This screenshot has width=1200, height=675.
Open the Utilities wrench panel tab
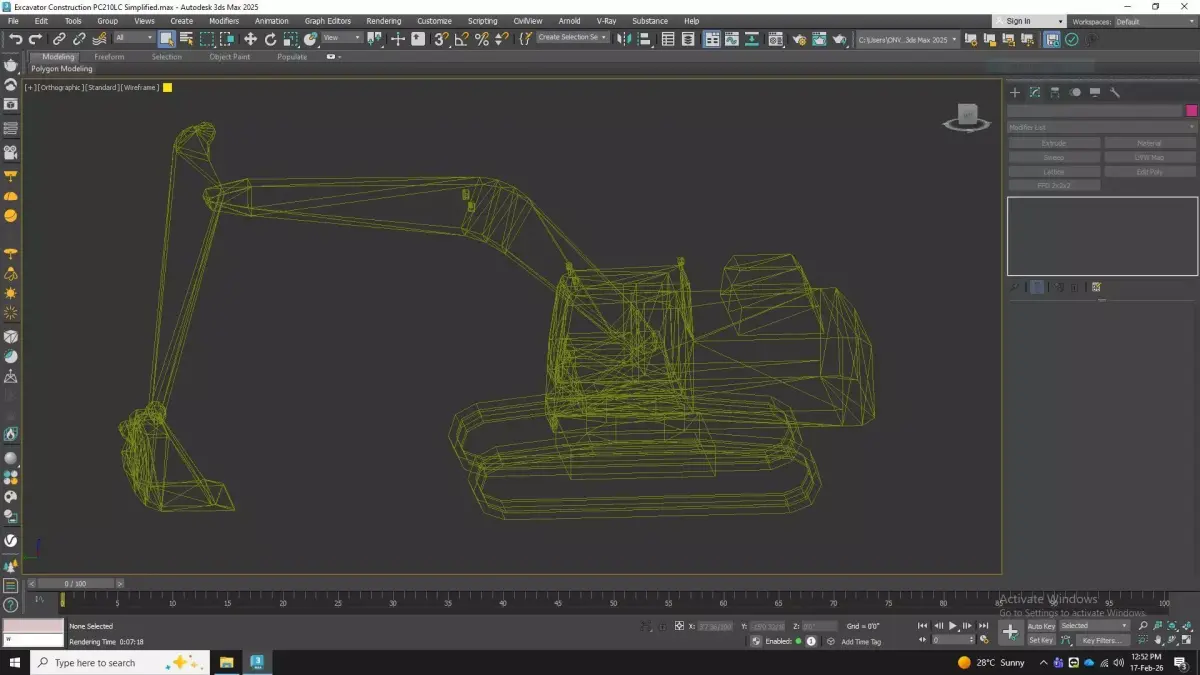coord(1115,92)
